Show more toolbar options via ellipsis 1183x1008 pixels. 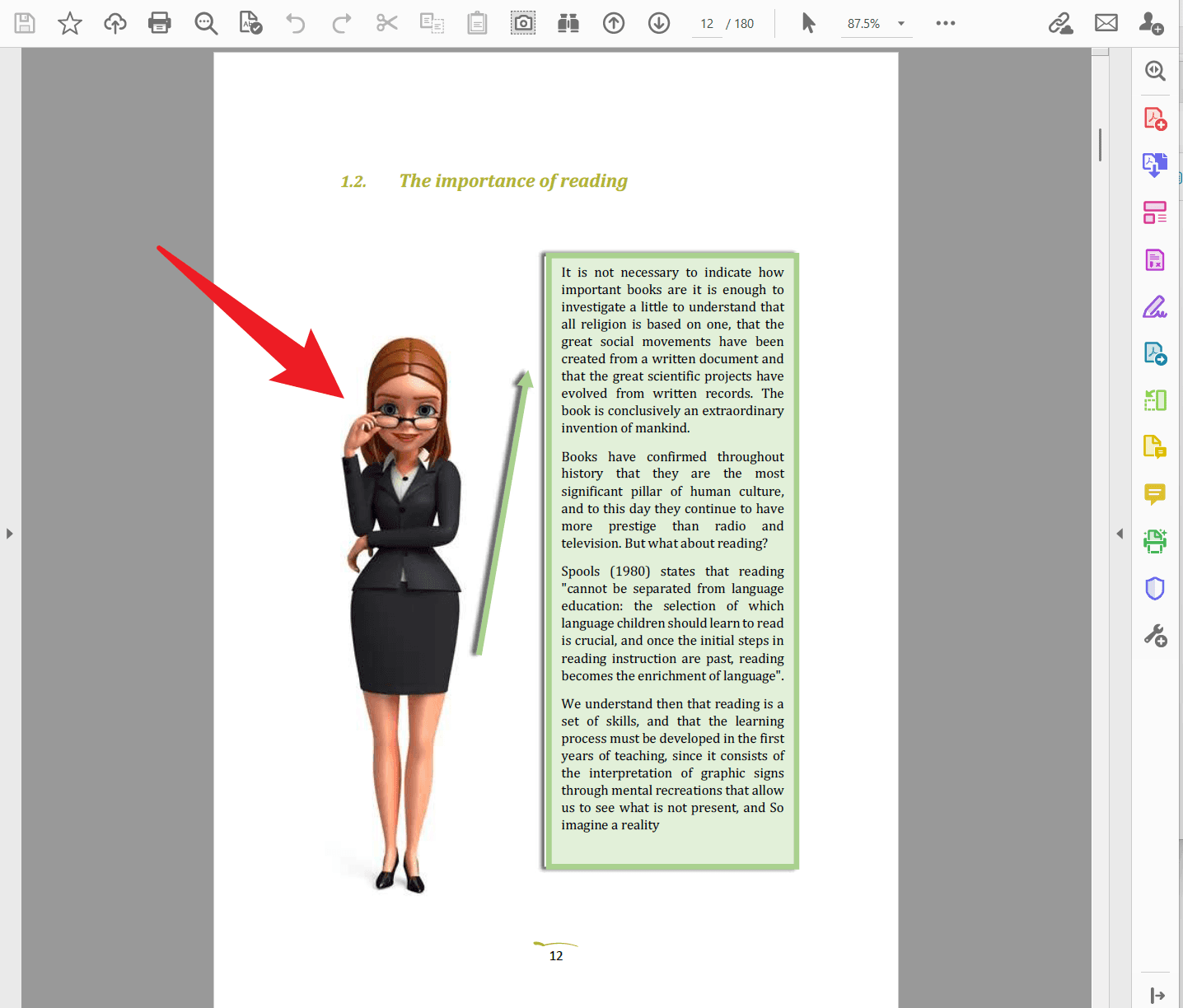coord(946,23)
